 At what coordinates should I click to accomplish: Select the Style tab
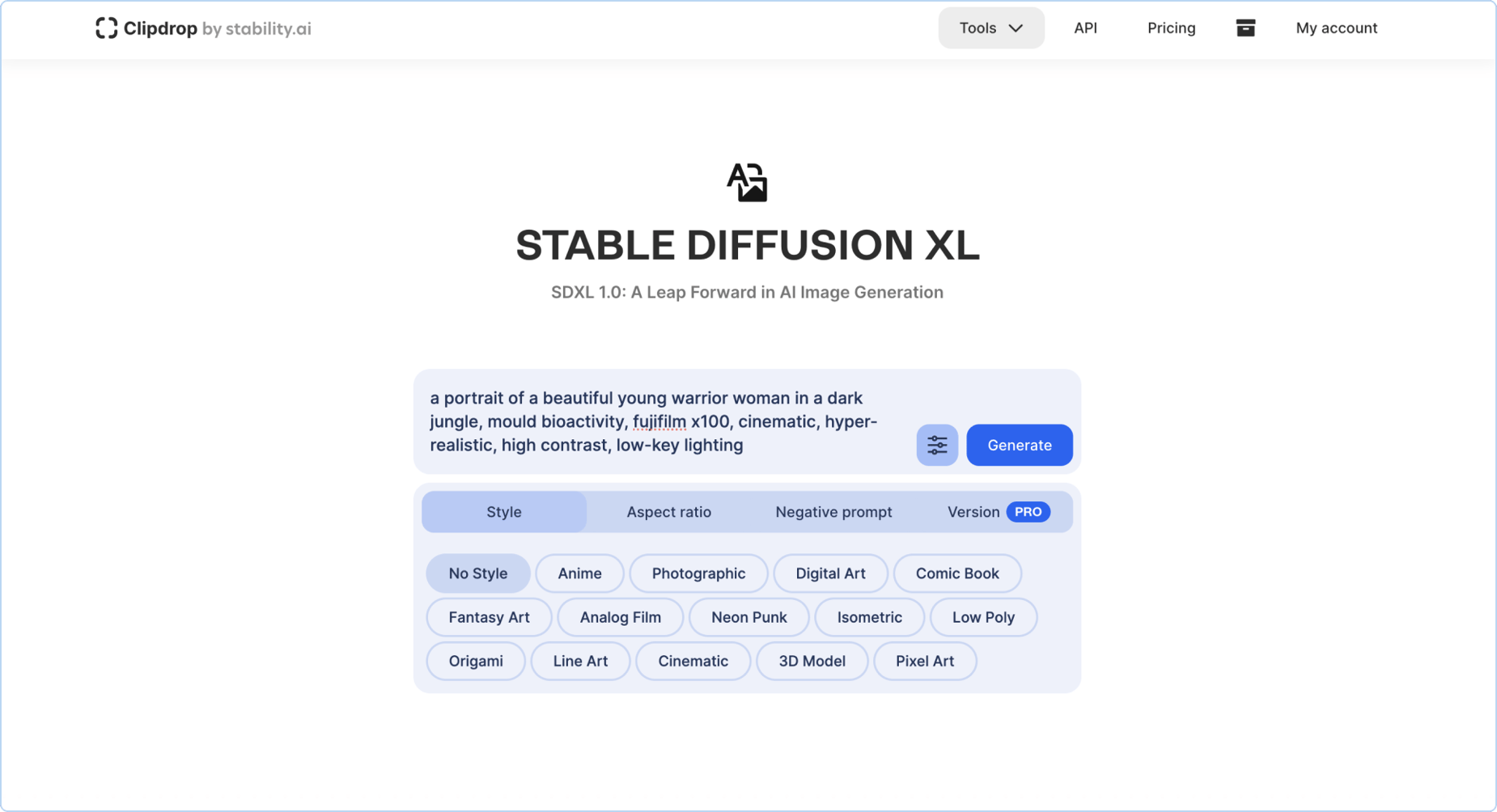503,512
